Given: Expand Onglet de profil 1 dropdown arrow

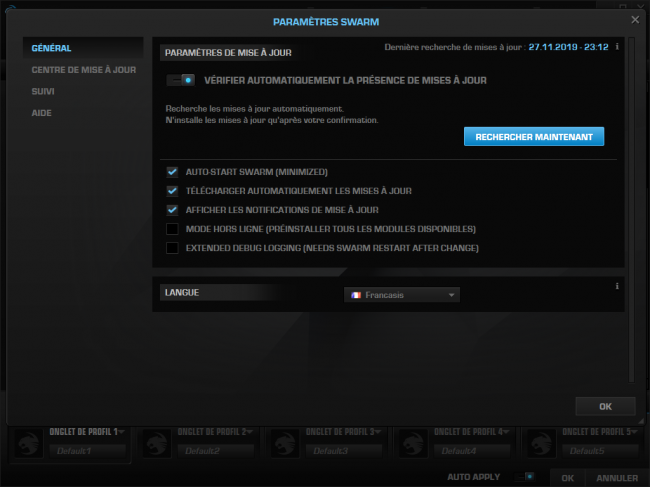Looking at the screenshot, I should (121, 432).
